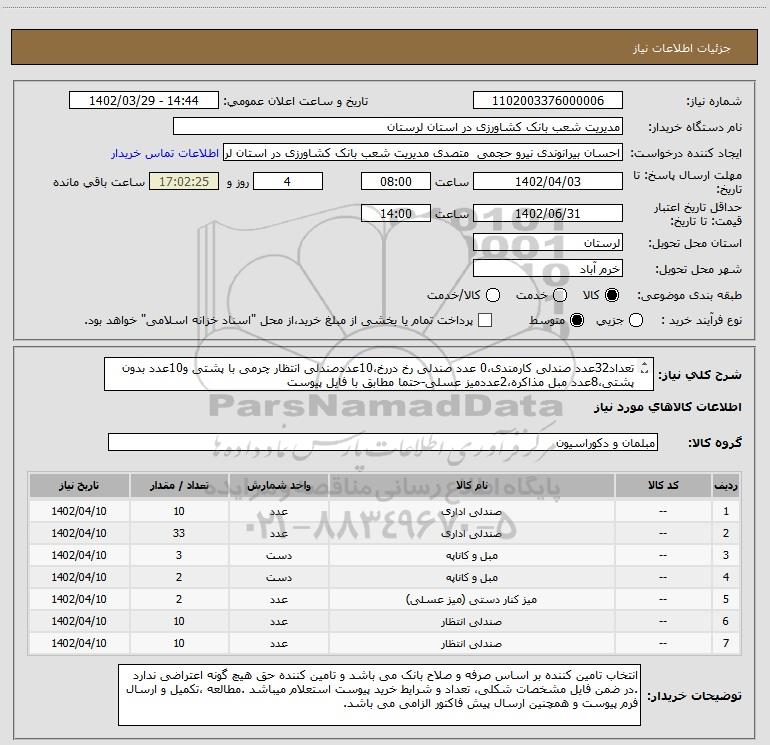Click the نام کالا column header

pyautogui.click(x=471, y=485)
